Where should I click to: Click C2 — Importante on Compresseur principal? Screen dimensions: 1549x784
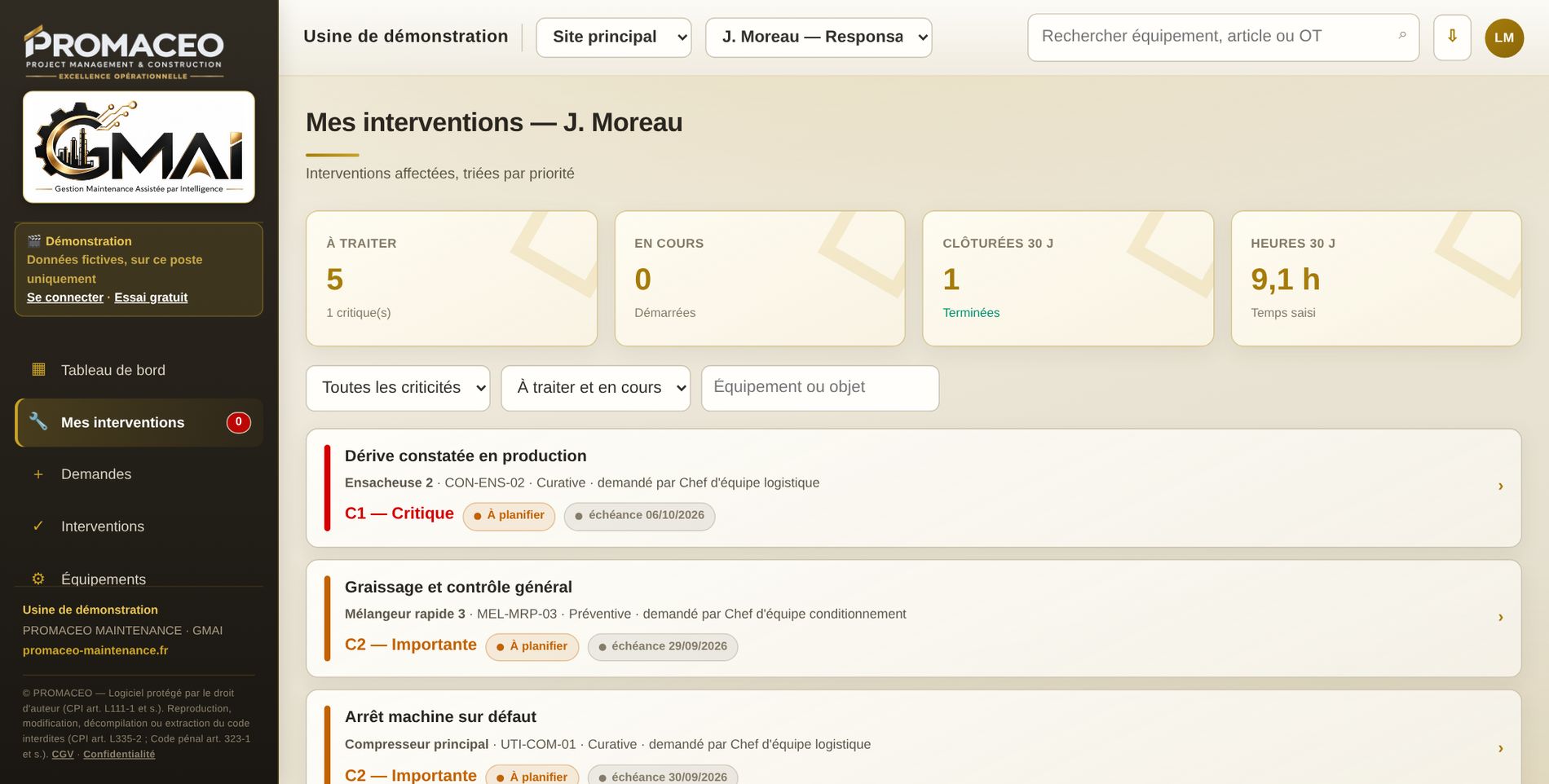click(x=411, y=775)
